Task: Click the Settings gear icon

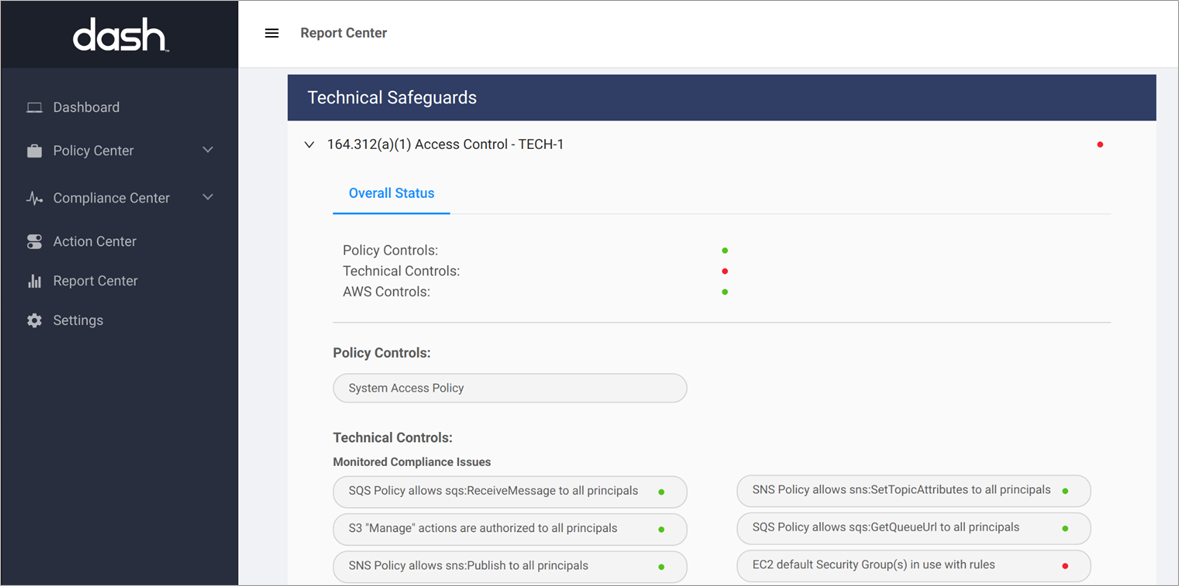Action: pyautogui.click(x=35, y=320)
